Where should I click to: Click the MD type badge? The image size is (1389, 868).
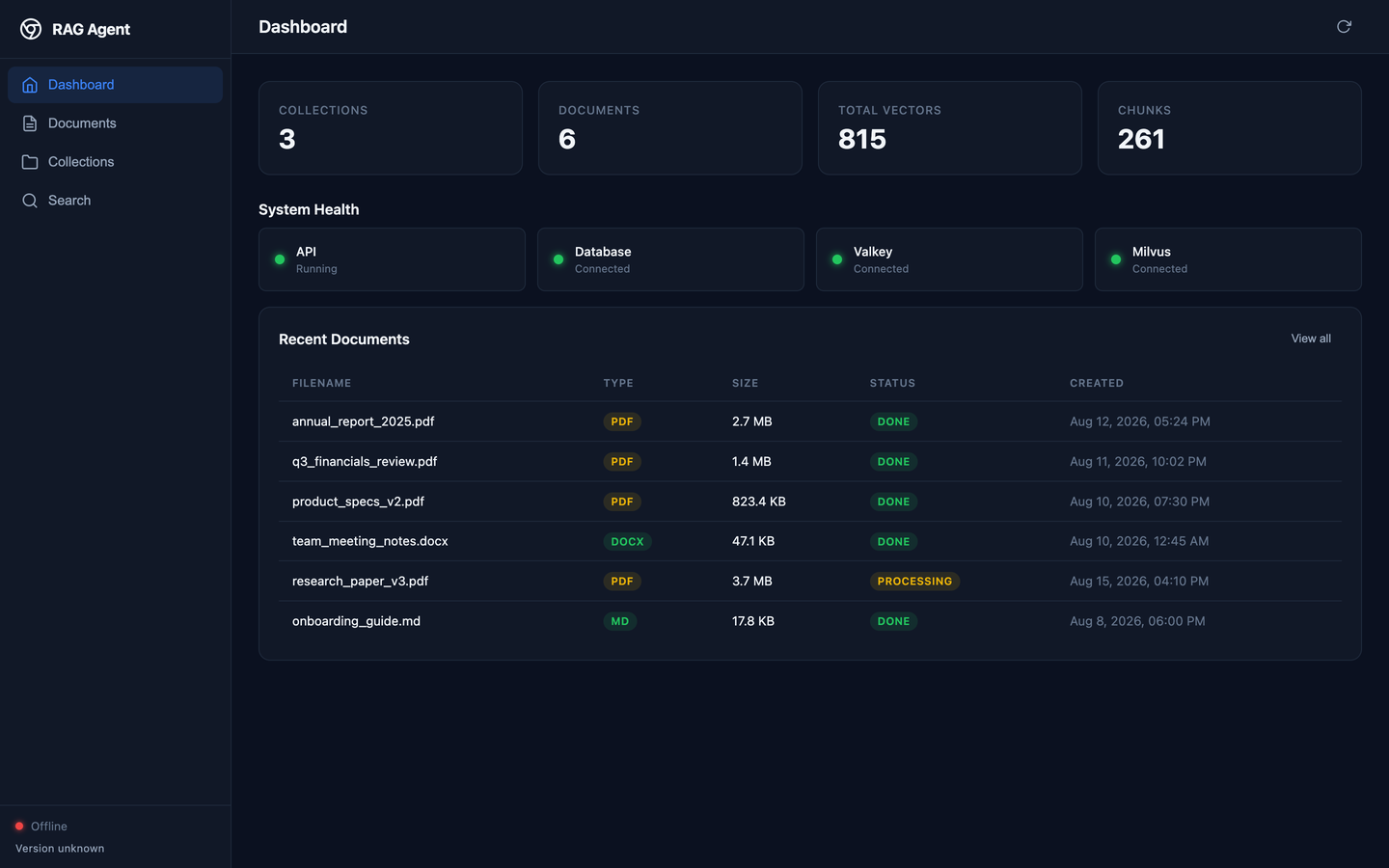pos(619,622)
